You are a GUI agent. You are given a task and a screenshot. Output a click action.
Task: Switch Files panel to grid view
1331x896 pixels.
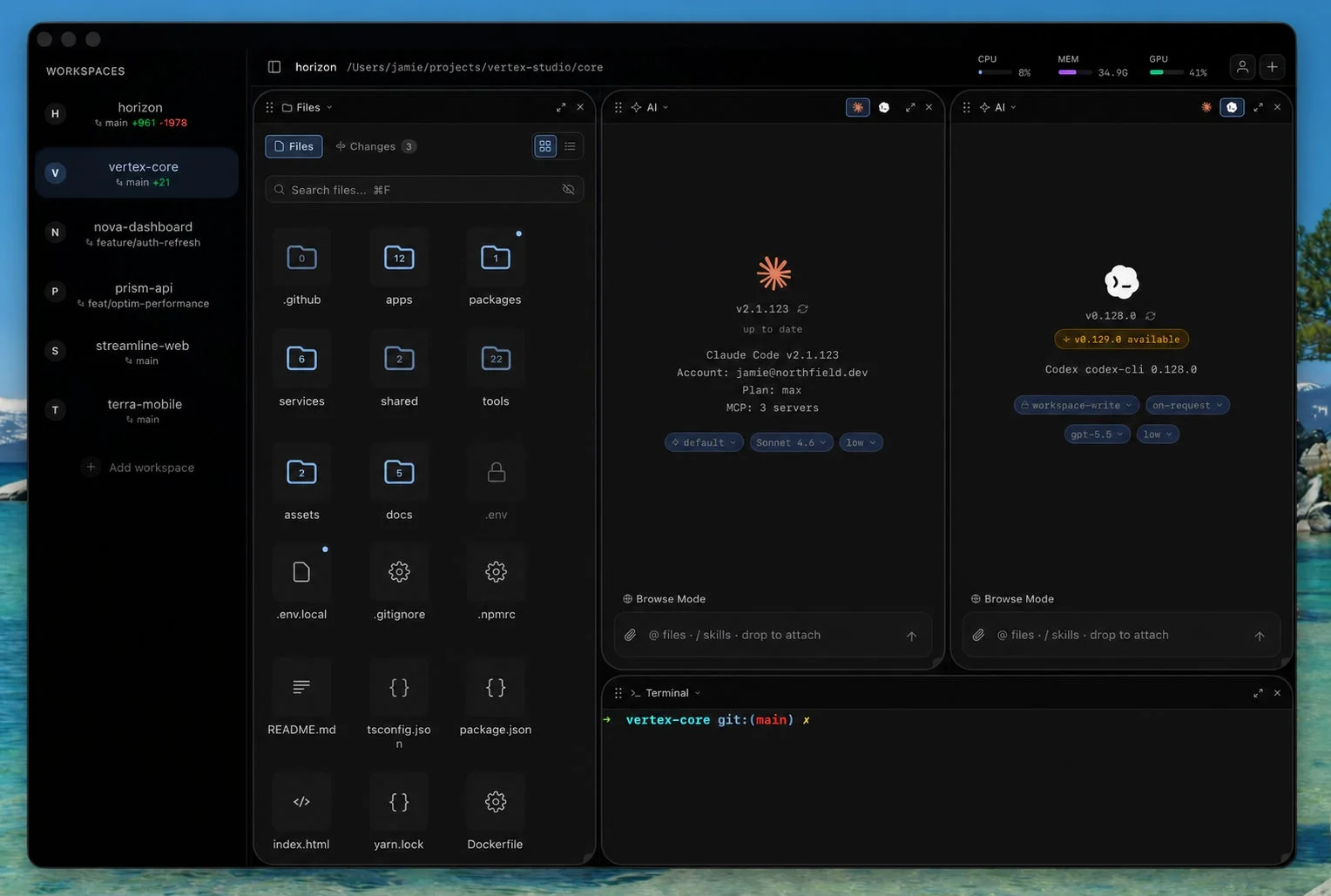point(545,146)
